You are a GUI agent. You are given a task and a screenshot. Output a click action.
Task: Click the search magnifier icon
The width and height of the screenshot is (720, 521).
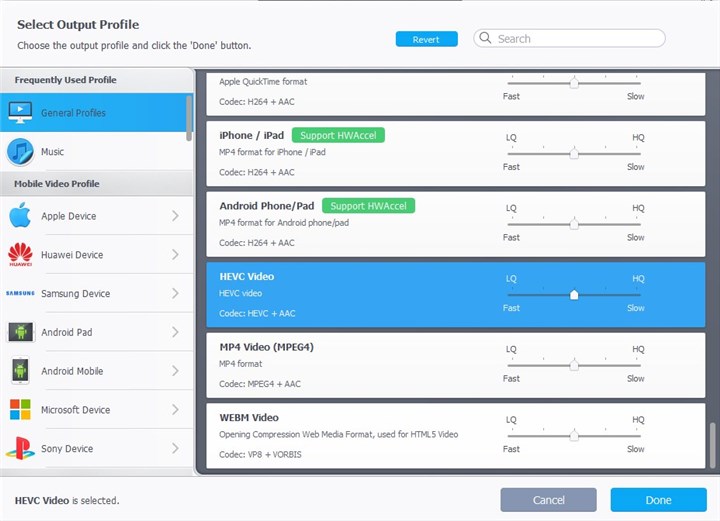coord(485,38)
